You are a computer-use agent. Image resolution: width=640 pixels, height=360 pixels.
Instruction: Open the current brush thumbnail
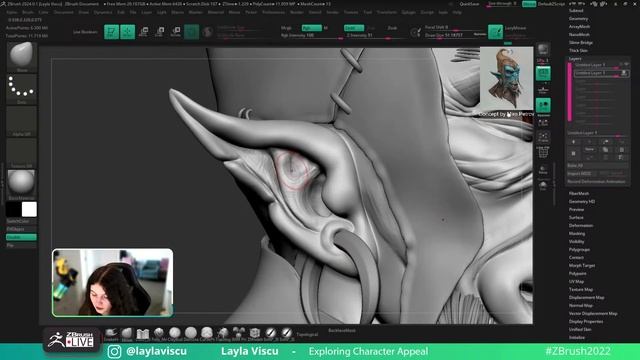pos(22,57)
